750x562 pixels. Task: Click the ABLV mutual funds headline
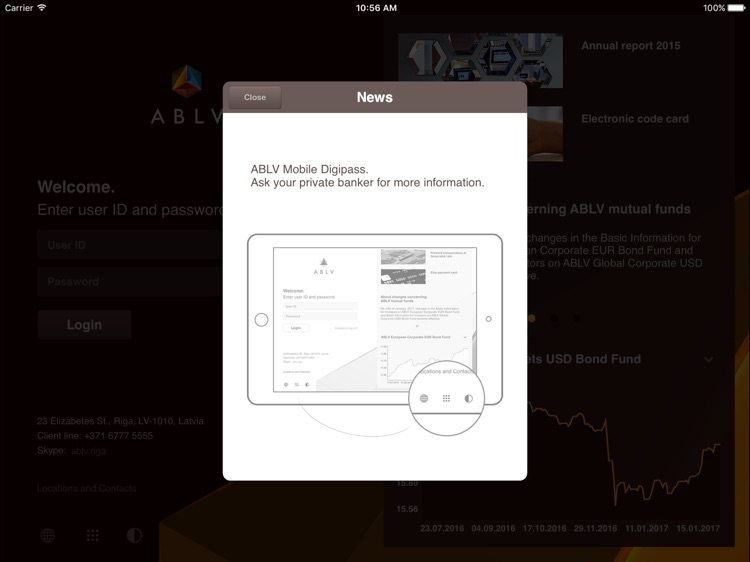click(x=609, y=209)
